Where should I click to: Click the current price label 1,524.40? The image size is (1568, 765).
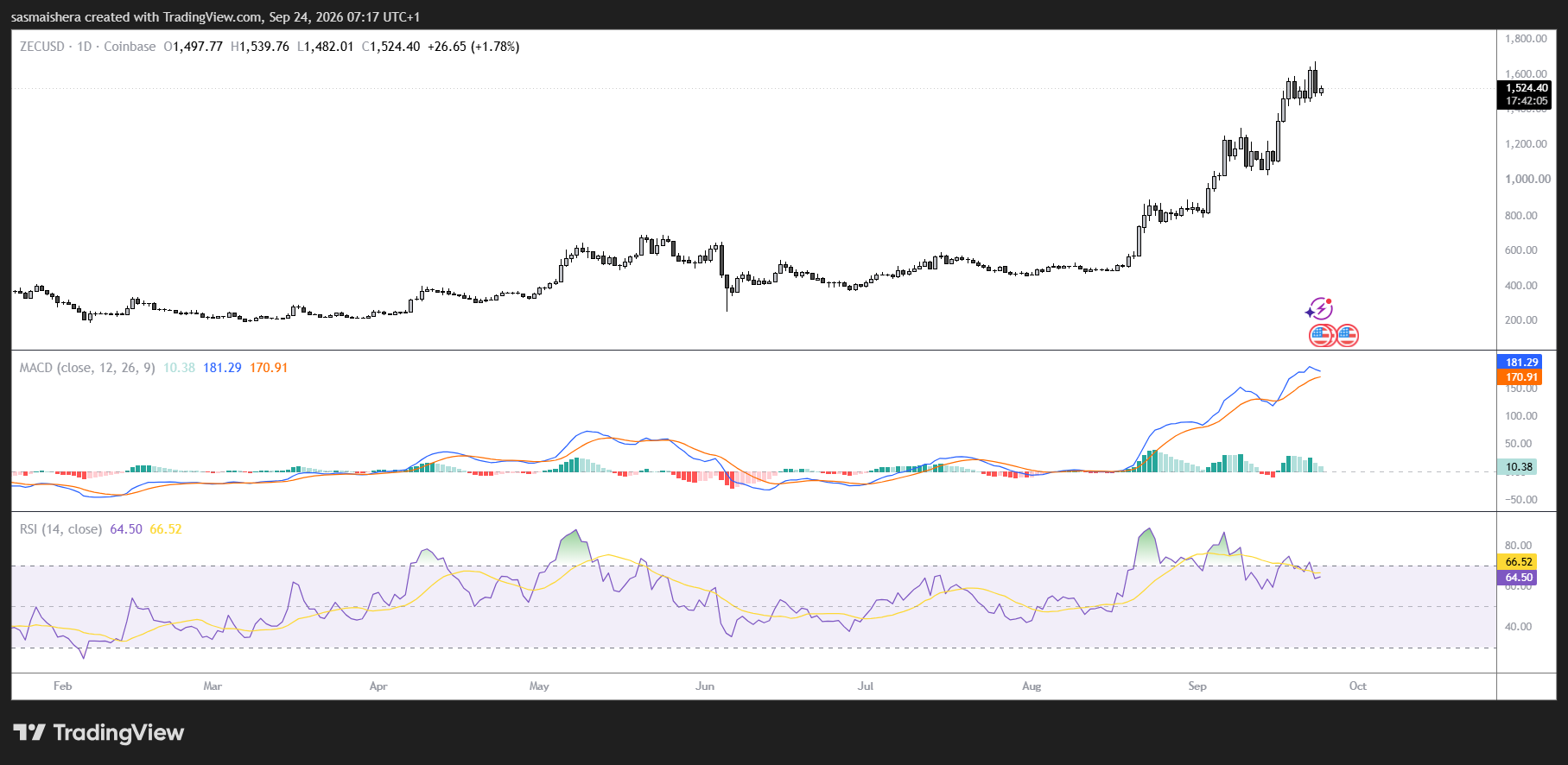[x=1526, y=88]
